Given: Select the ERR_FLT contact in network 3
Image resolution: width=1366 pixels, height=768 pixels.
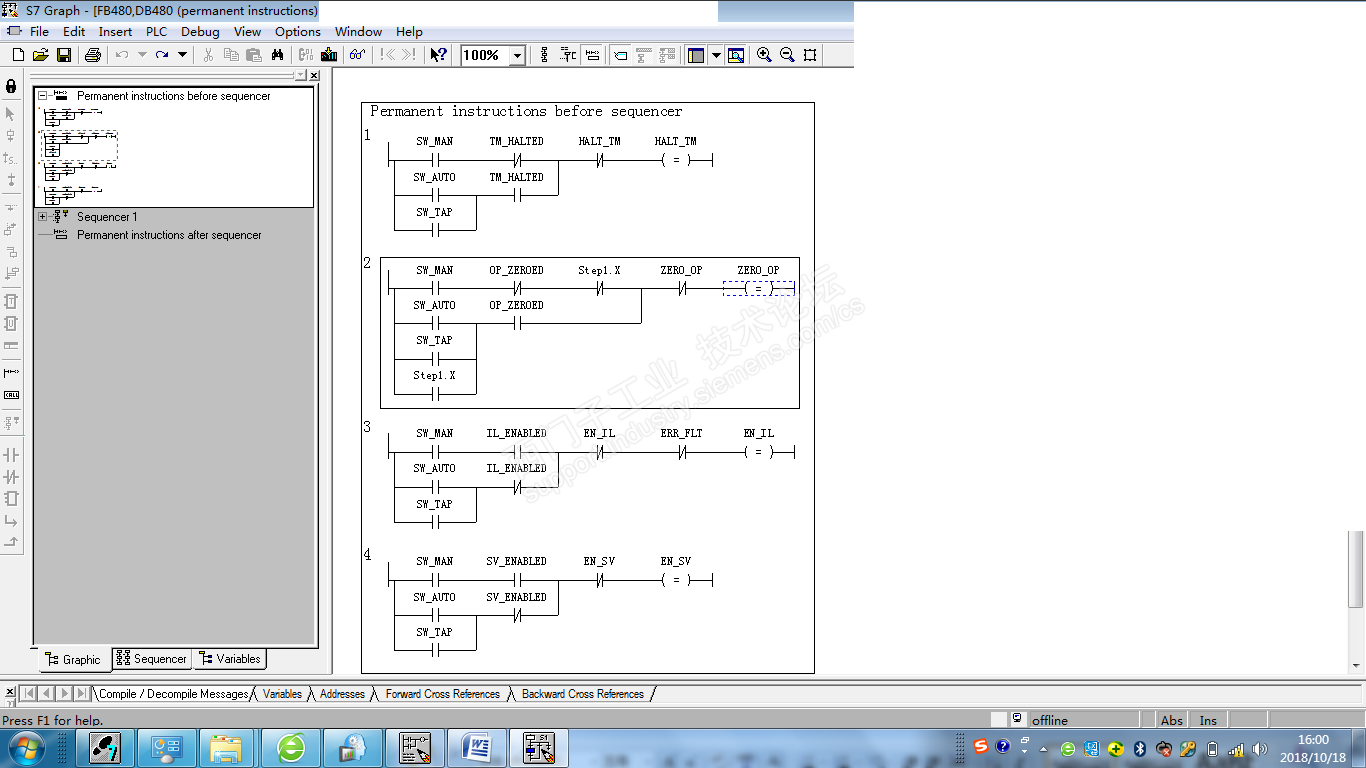Looking at the screenshot, I should [x=681, y=452].
